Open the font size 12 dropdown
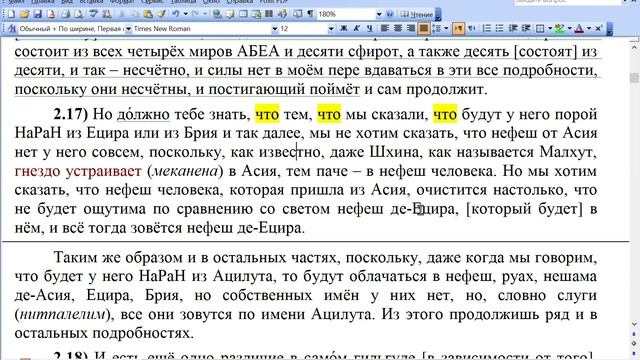The image size is (640, 360). point(331,29)
